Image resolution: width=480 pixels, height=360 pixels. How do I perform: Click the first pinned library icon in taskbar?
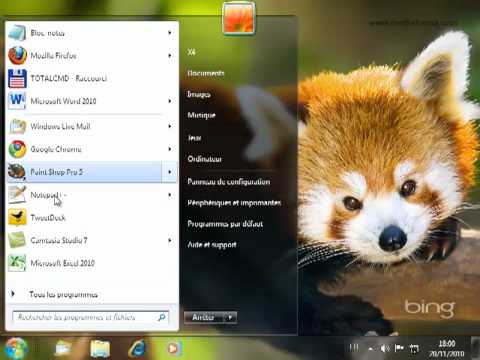tap(63, 349)
